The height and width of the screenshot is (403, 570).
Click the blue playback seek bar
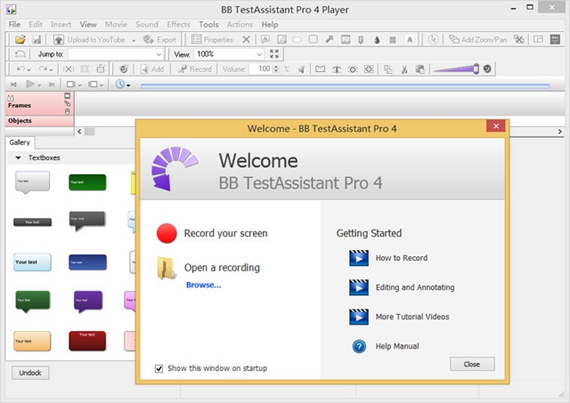345,86
